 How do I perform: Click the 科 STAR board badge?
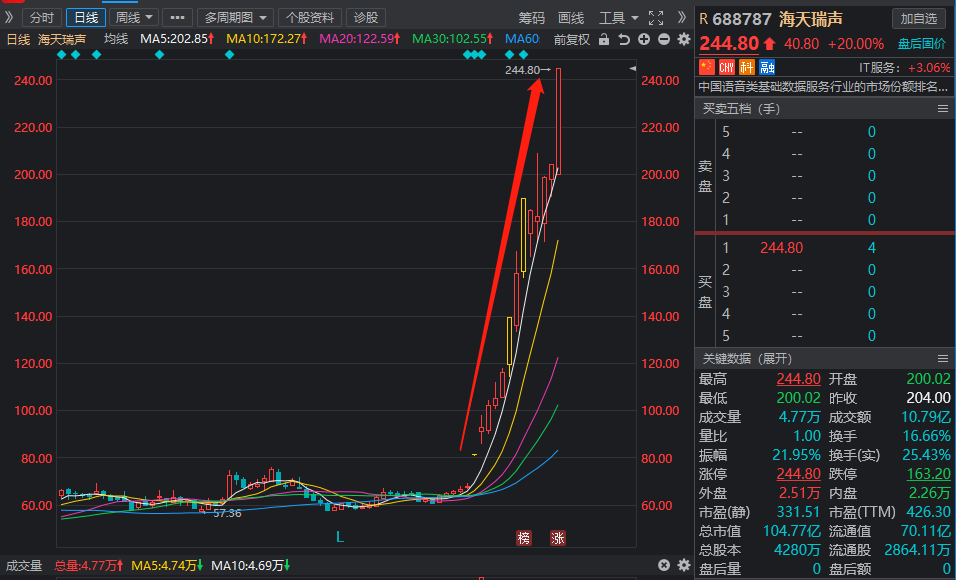[747, 66]
